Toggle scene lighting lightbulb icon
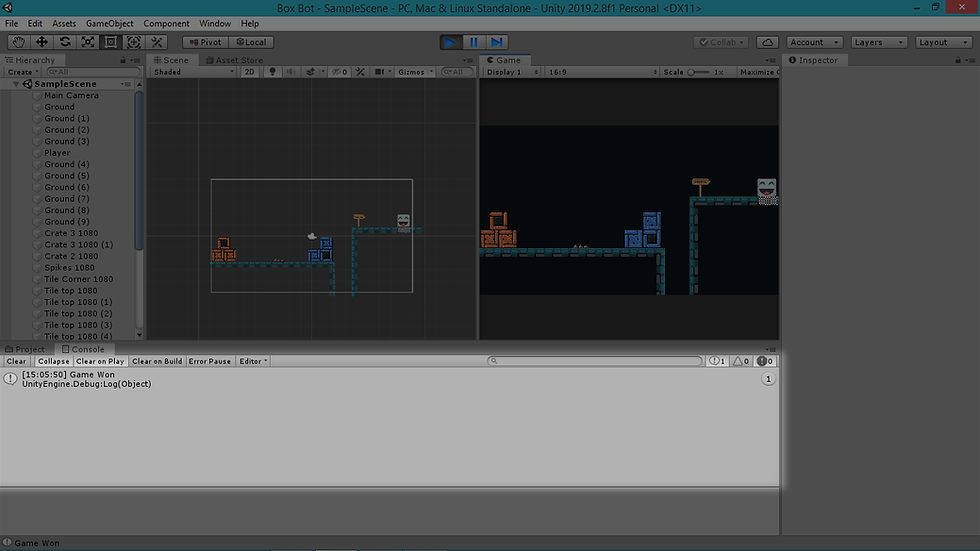Viewport: 980px width, 551px height. tap(272, 72)
